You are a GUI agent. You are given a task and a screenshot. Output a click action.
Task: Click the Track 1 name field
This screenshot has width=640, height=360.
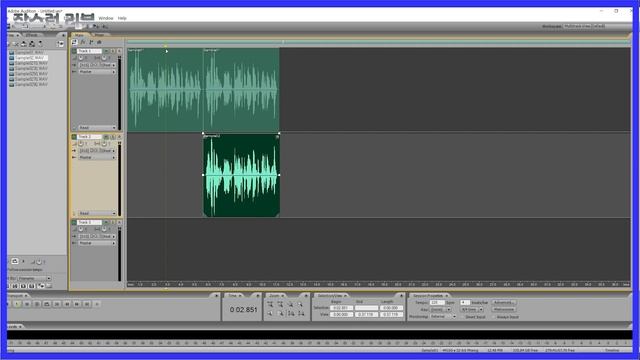click(89, 51)
